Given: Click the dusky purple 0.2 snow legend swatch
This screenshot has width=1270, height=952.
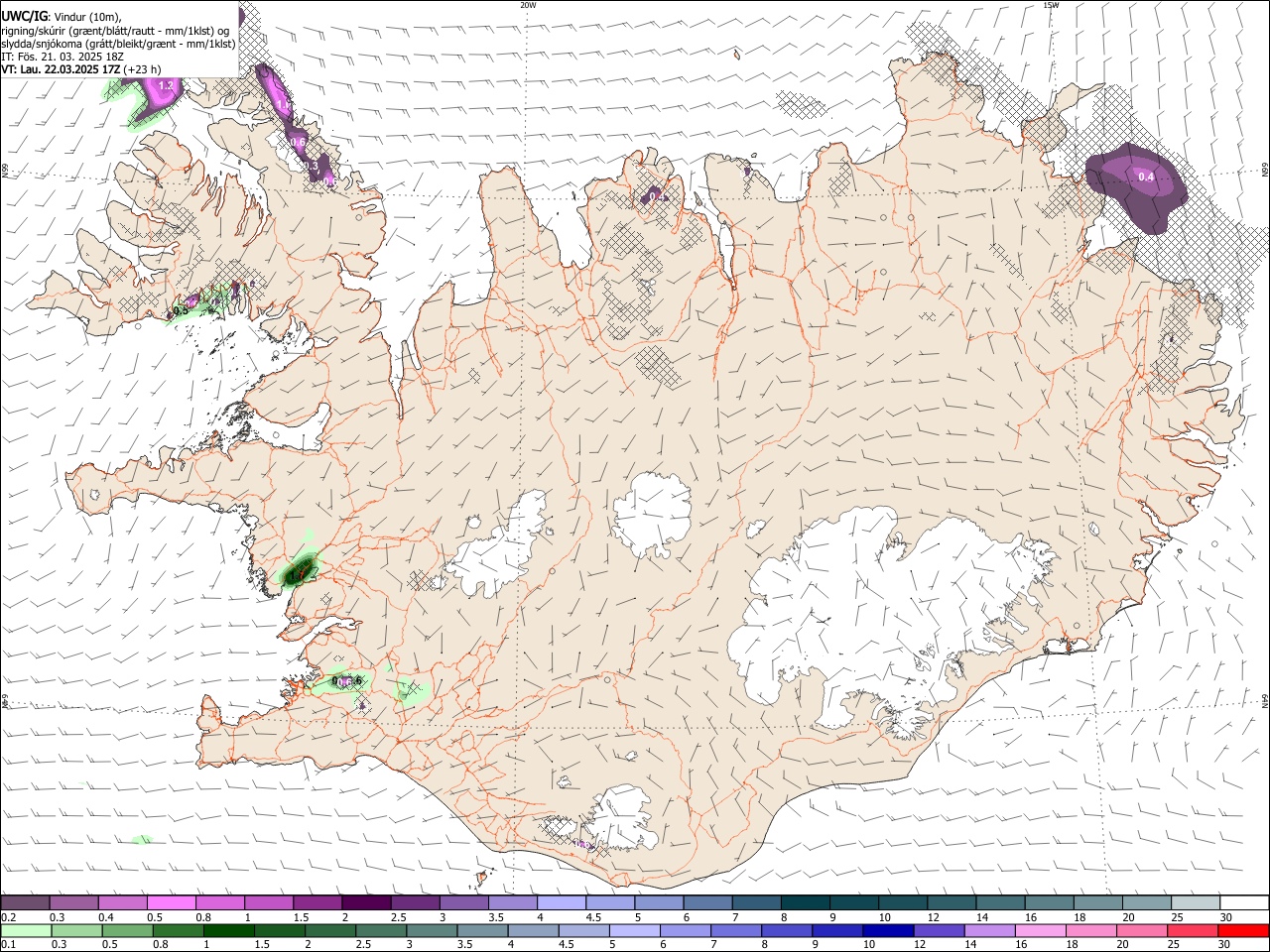Looking at the screenshot, I should coord(25,902).
